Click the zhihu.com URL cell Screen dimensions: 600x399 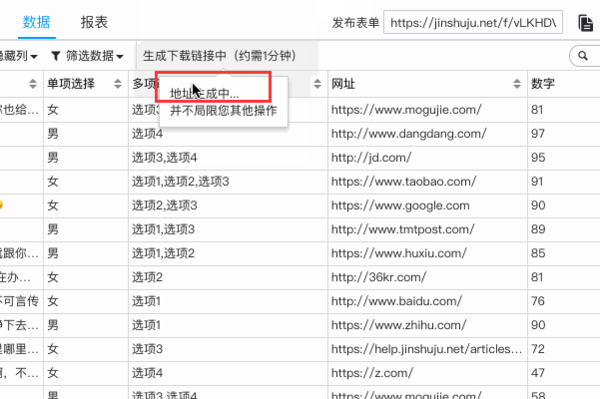click(x=427, y=325)
